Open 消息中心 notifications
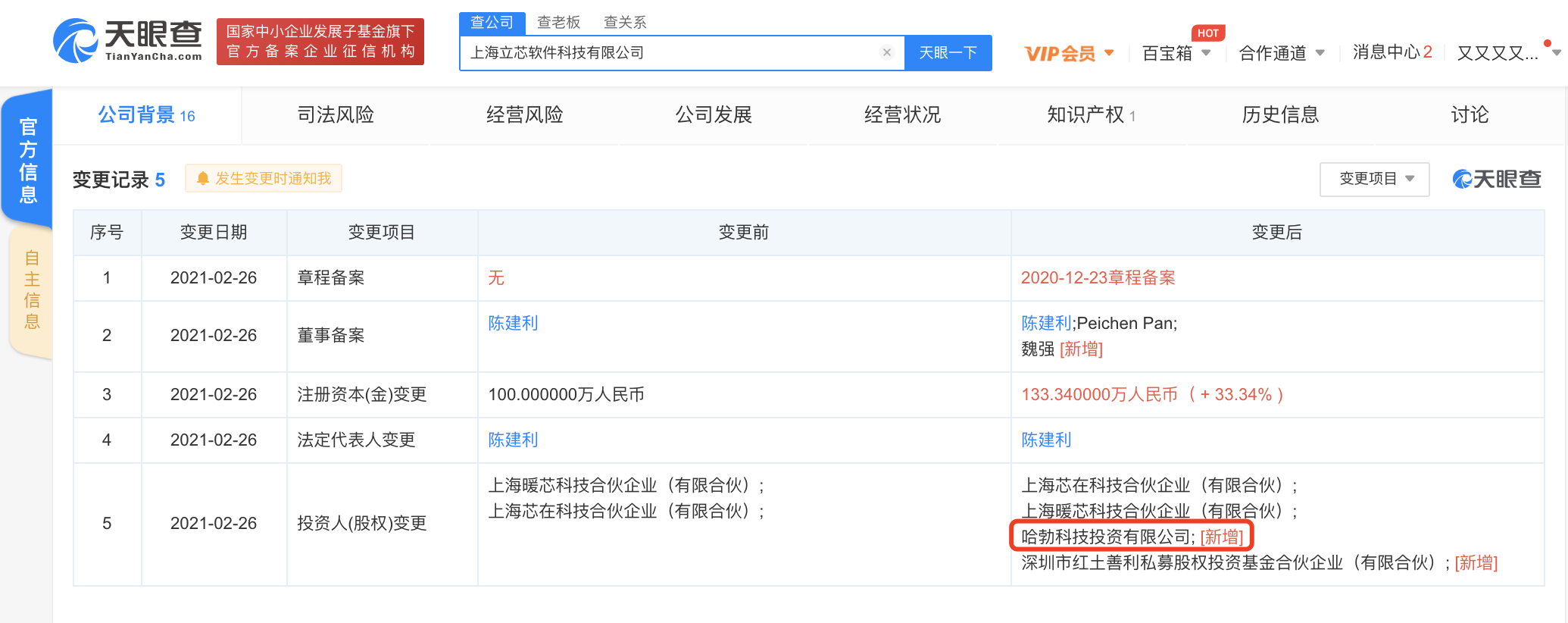The height and width of the screenshot is (623, 1568). [x=1392, y=52]
